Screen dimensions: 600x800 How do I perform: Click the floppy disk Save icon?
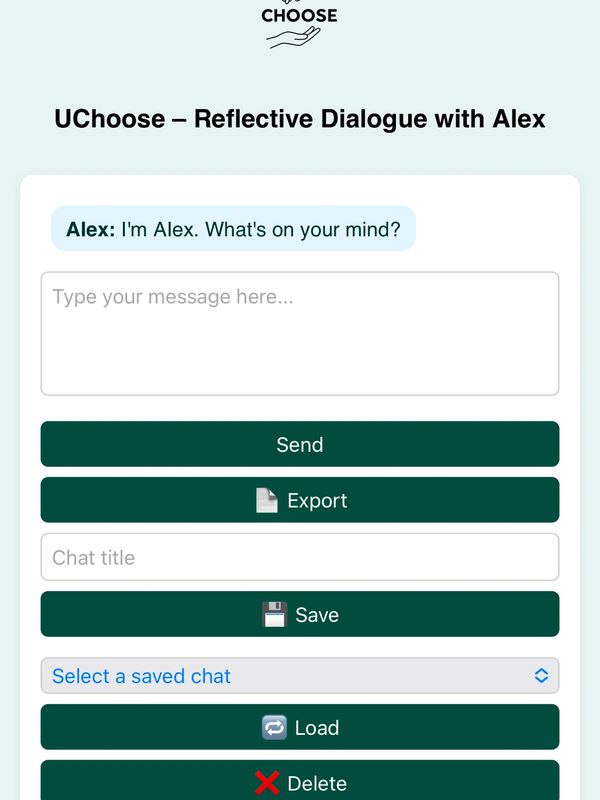[274, 614]
